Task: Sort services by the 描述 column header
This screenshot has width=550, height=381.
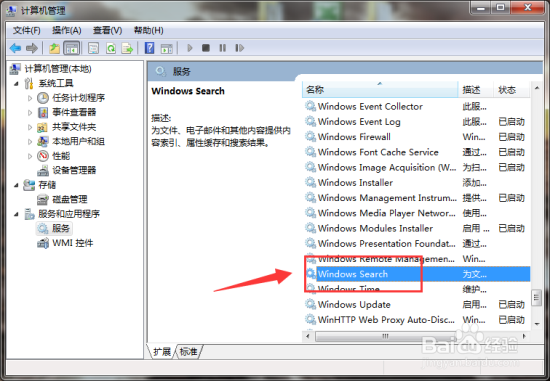Action: [x=475, y=90]
